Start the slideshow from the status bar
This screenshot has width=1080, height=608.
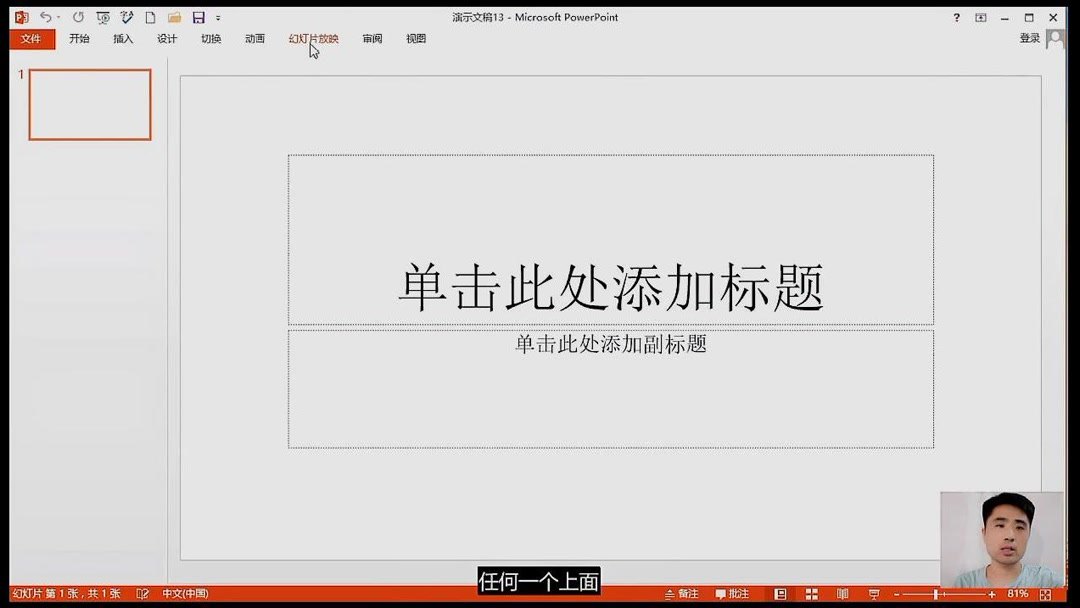pos(875,593)
